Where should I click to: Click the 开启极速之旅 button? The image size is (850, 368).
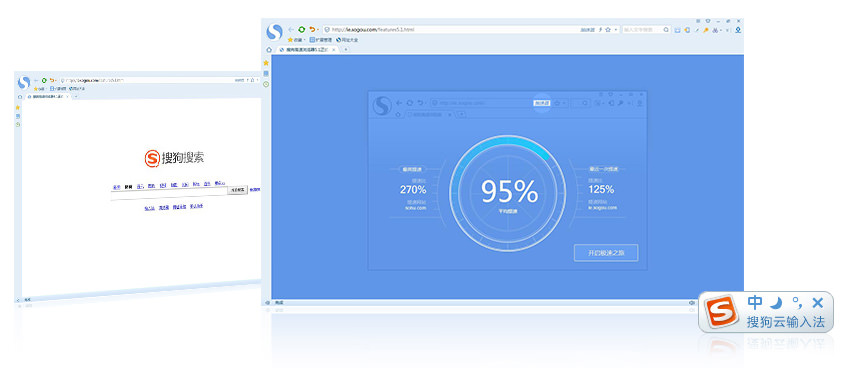click(x=606, y=253)
